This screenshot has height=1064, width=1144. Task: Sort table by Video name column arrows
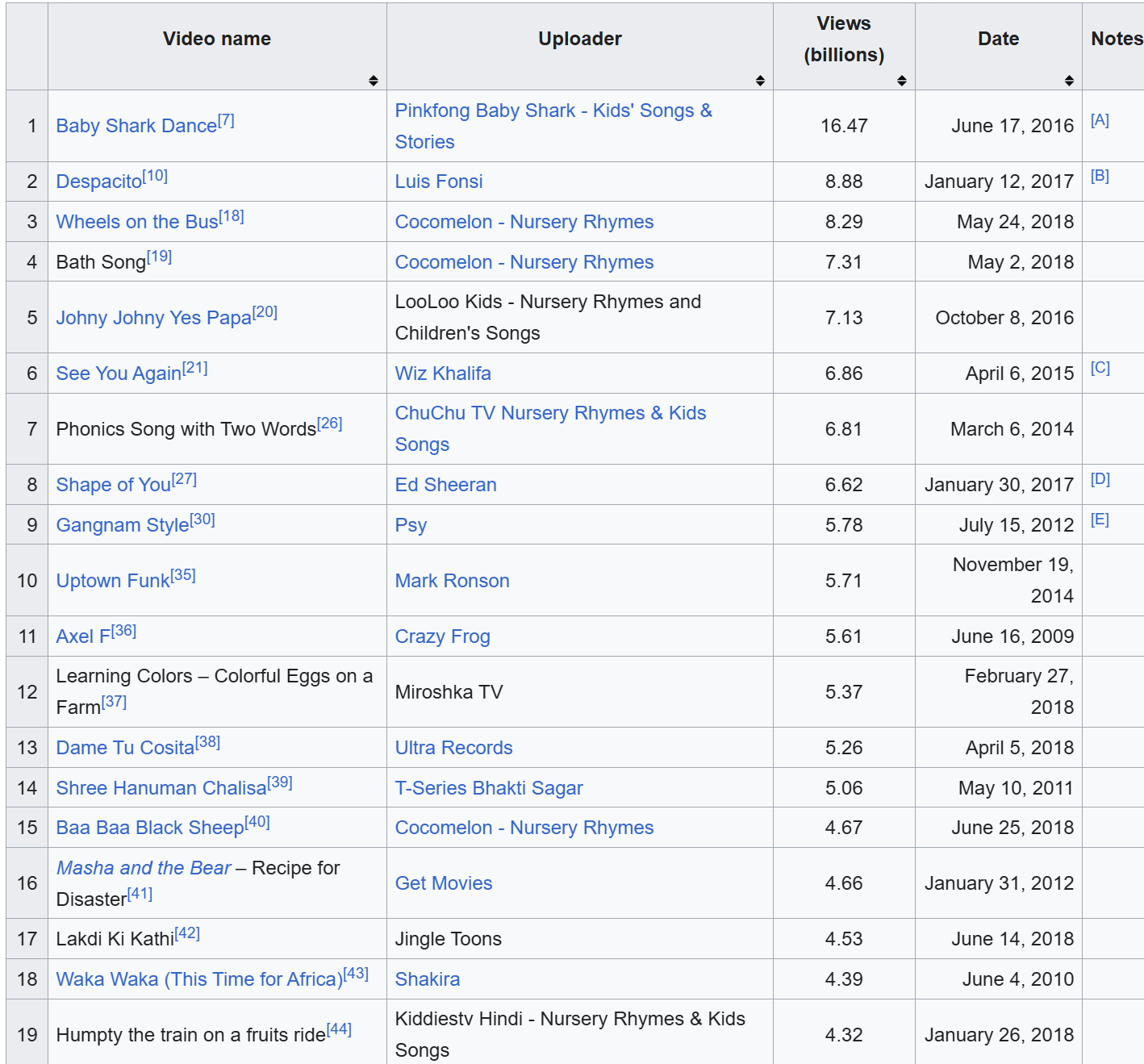373,81
